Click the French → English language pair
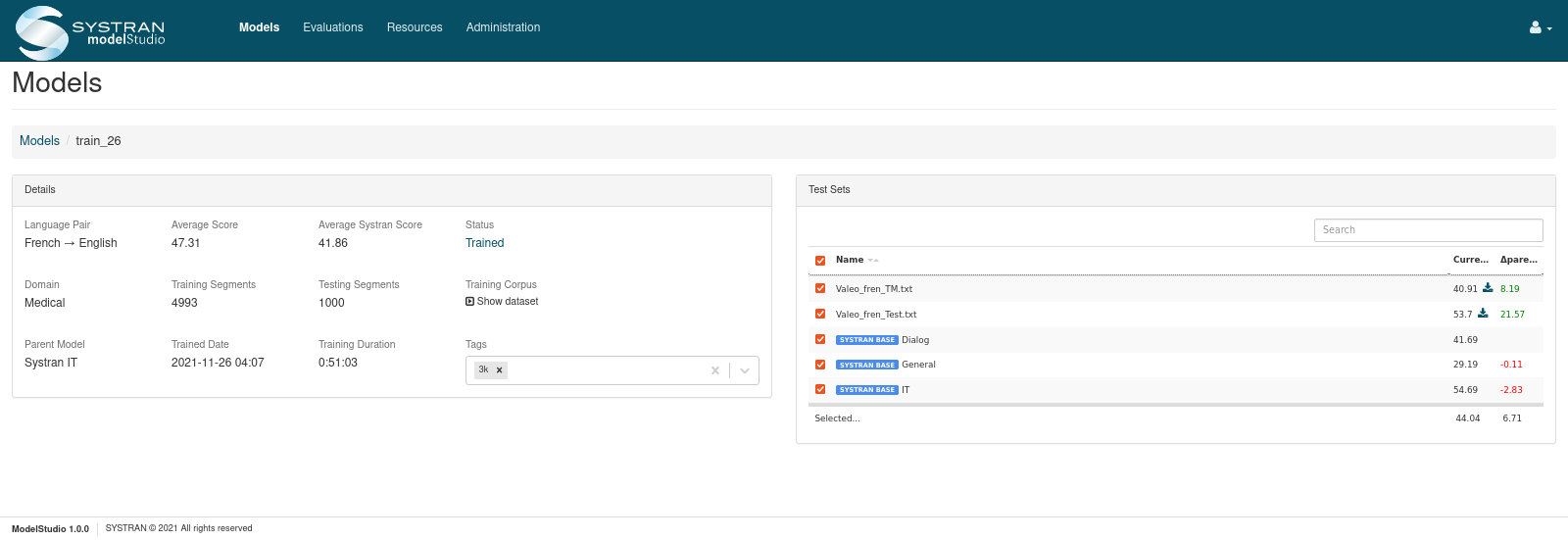Viewport: 1568px width, 540px height. coord(71,243)
